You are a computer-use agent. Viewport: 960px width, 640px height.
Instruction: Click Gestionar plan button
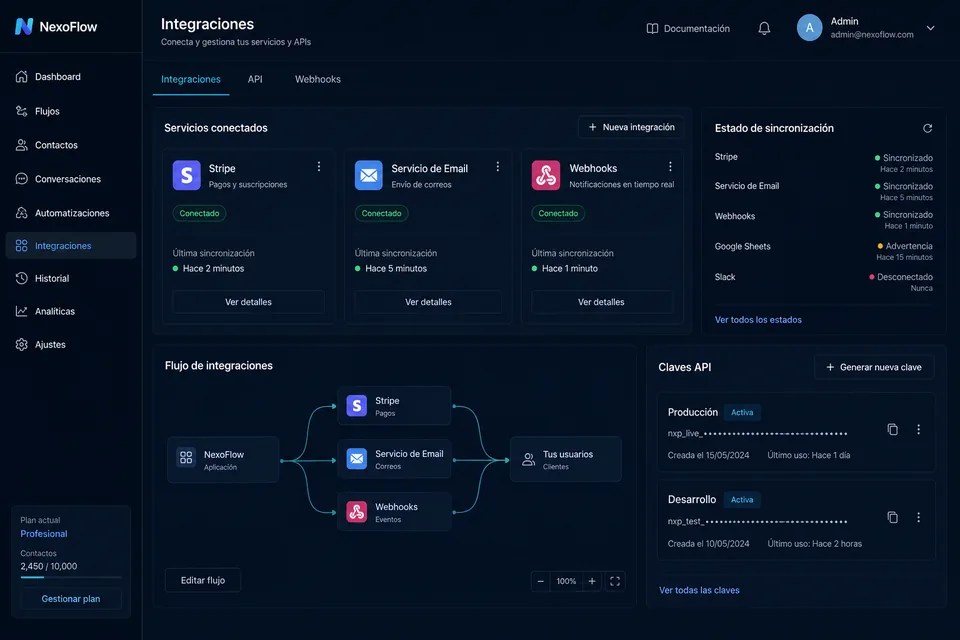(x=71, y=599)
